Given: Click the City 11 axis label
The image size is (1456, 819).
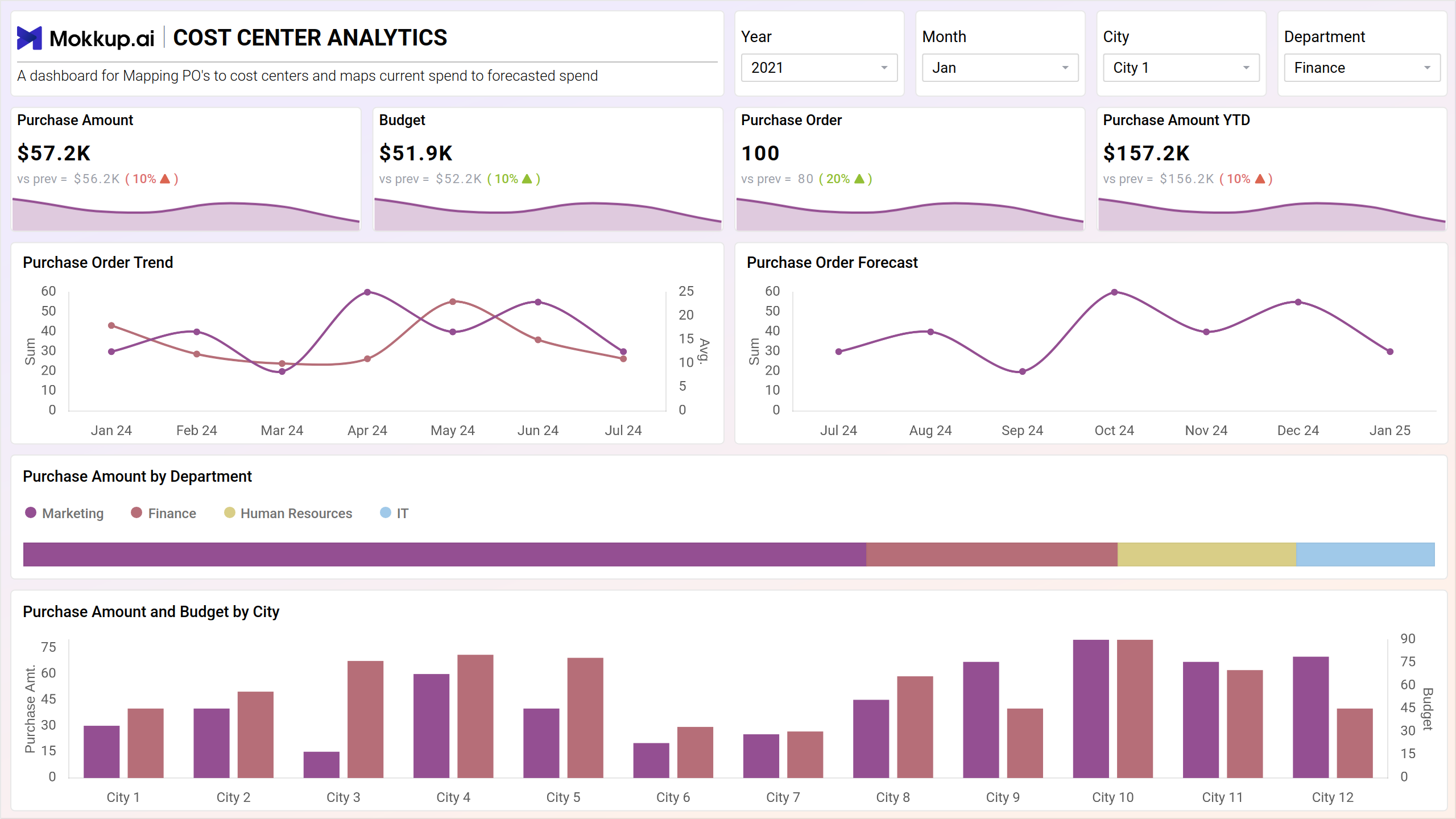Looking at the screenshot, I should pyautogui.click(x=1222, y=797).
